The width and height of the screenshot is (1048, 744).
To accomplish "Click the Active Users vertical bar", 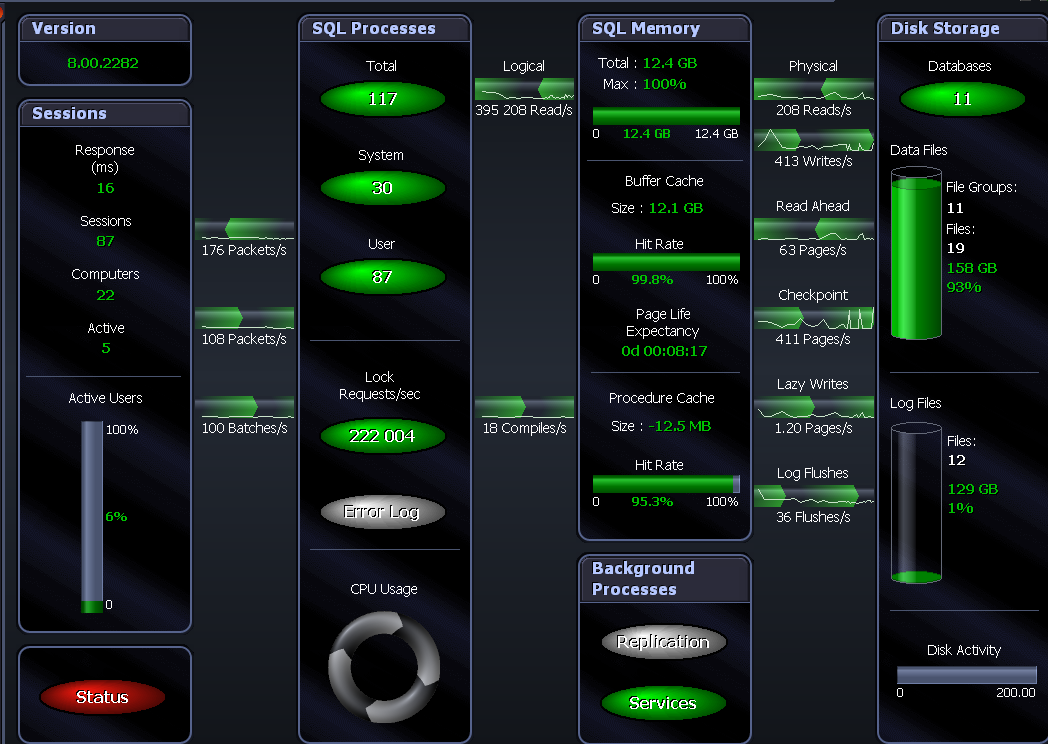I will pos(92,517).
